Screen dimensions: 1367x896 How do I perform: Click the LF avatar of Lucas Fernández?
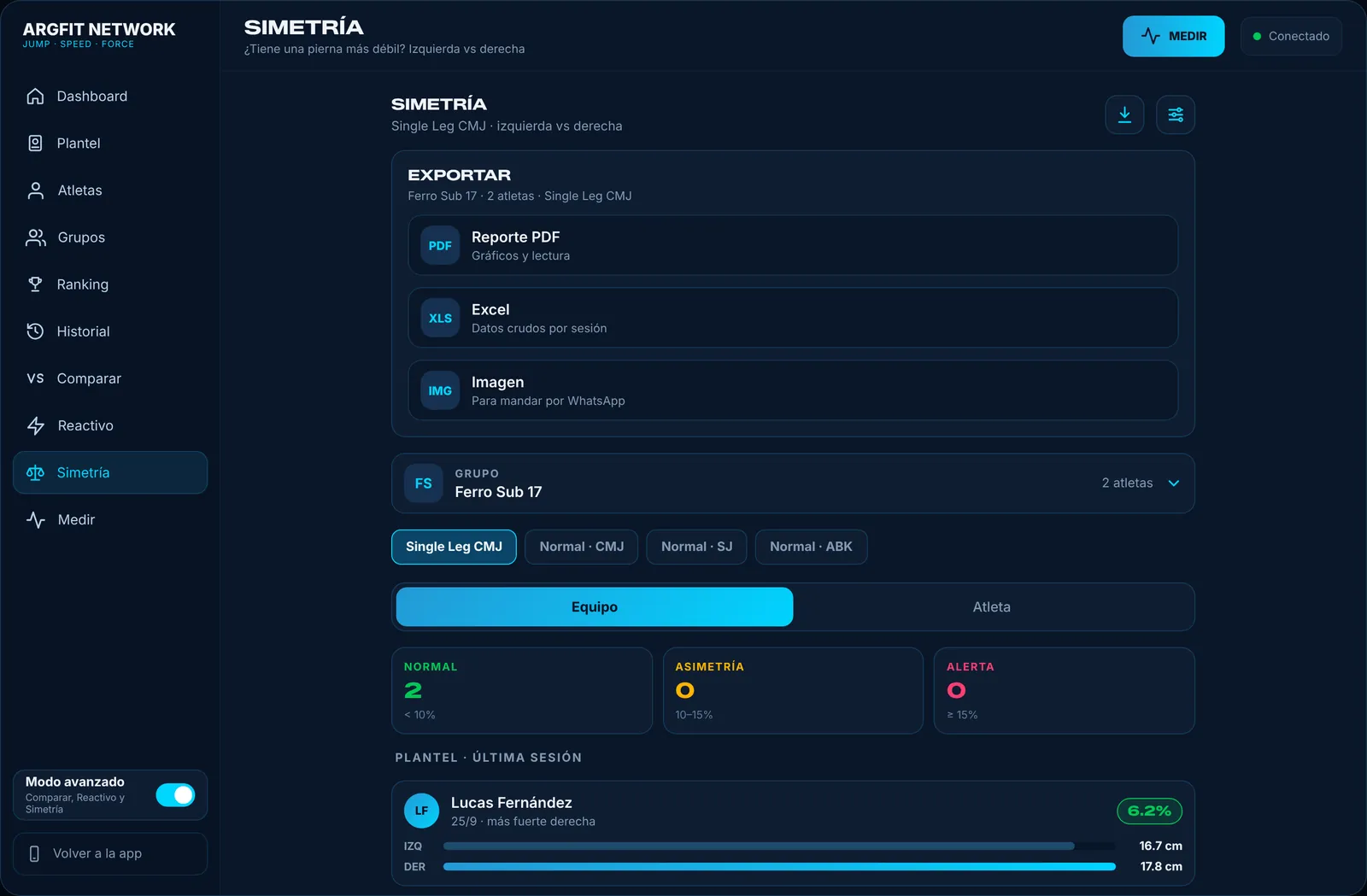point(421,811)
